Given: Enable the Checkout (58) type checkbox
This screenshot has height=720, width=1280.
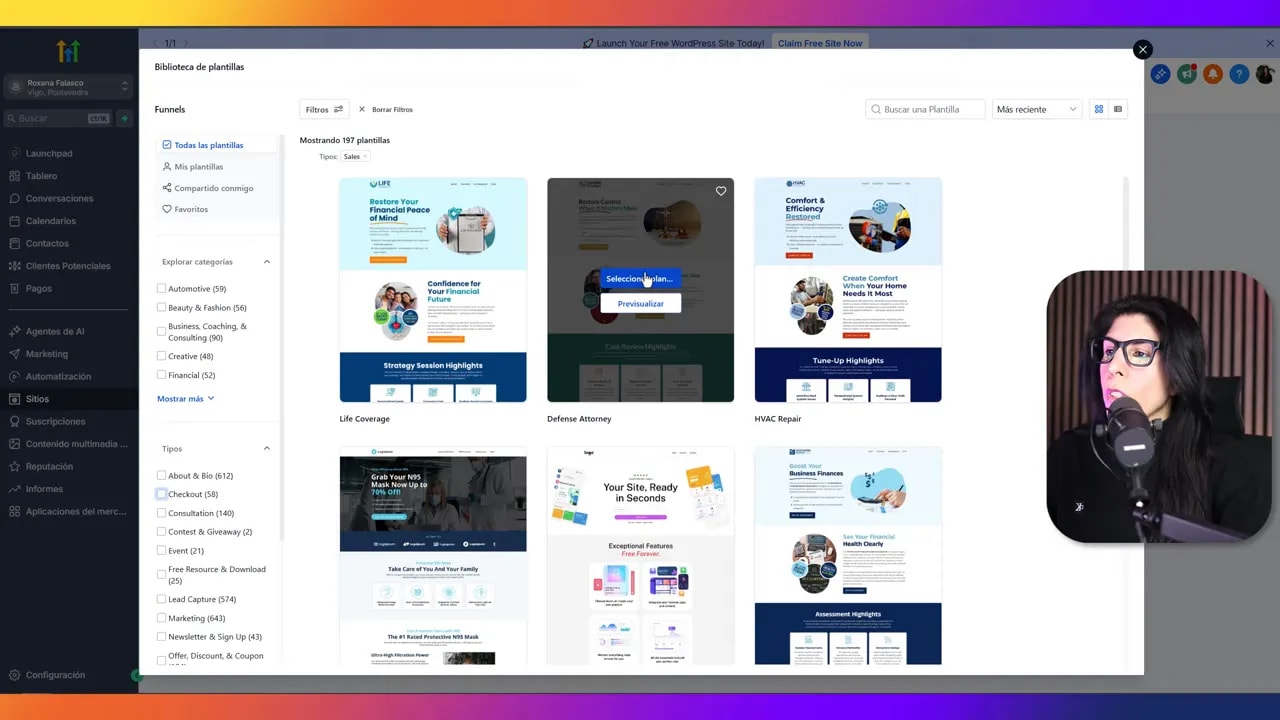Looking at the screenshot, I should (x=161, y=494).
